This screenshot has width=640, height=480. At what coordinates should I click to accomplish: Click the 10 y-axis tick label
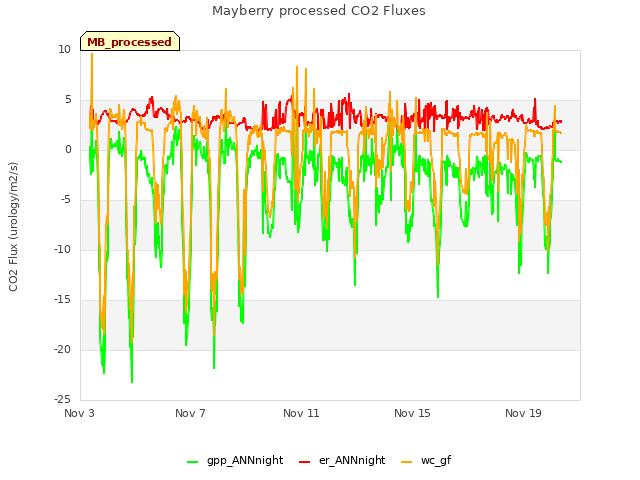64,49
